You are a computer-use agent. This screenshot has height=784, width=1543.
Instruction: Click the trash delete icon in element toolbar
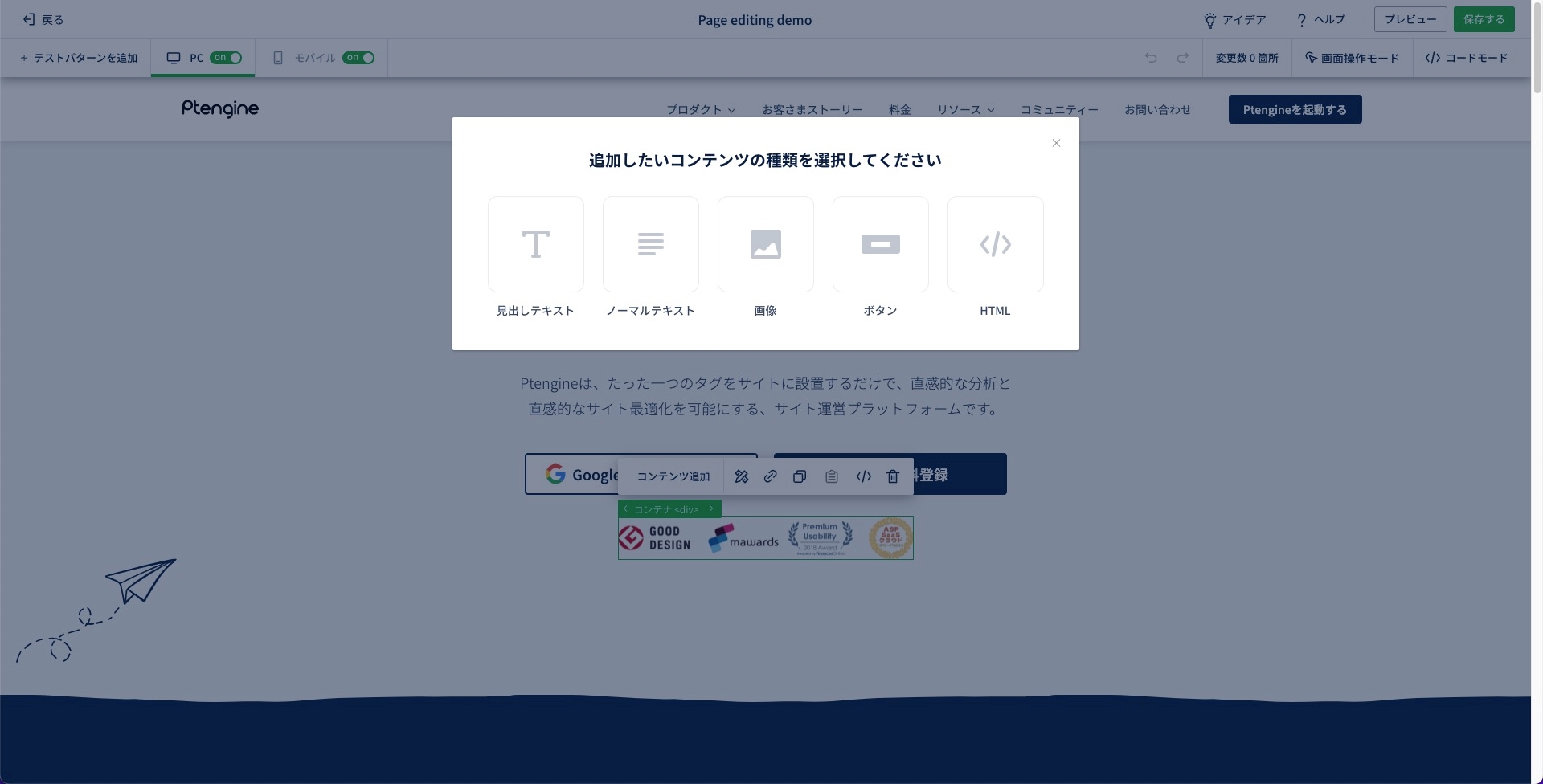coord(892,476)
